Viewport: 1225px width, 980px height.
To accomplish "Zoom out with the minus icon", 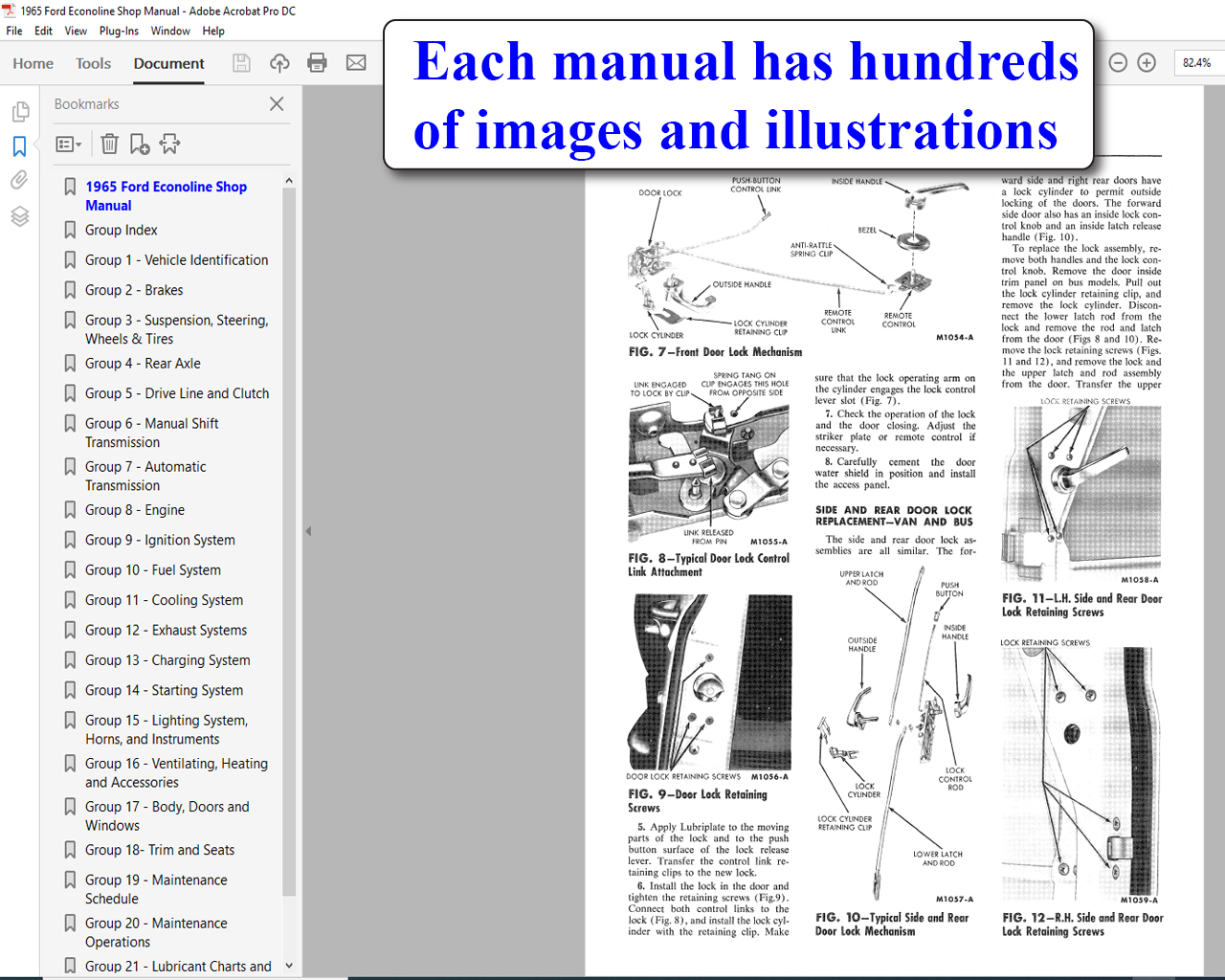I will point(1118,63).
